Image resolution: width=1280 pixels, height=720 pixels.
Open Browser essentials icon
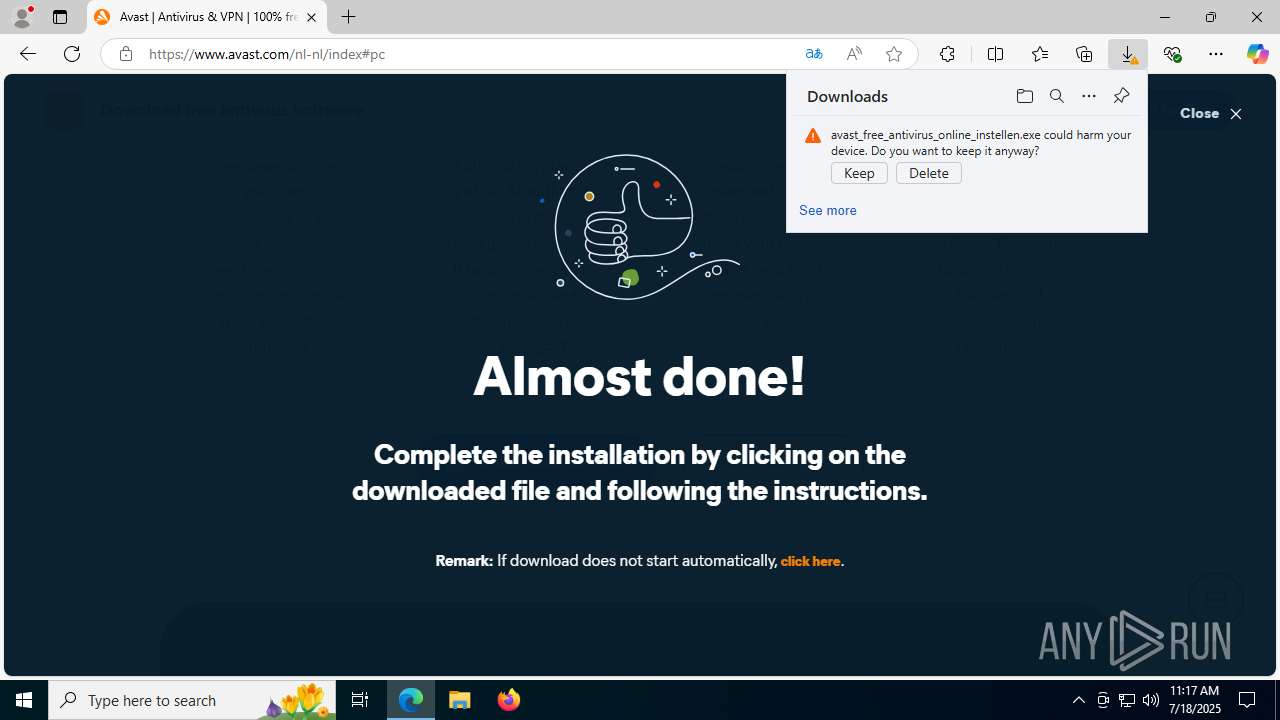(1172, 54)
